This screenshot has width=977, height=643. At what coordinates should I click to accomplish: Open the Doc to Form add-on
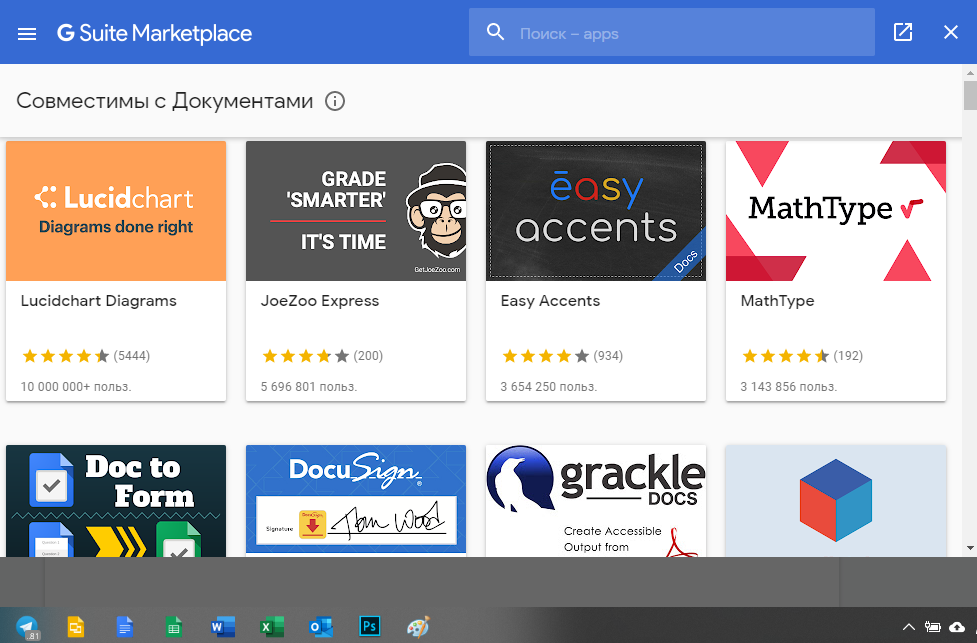click(116, 500)
